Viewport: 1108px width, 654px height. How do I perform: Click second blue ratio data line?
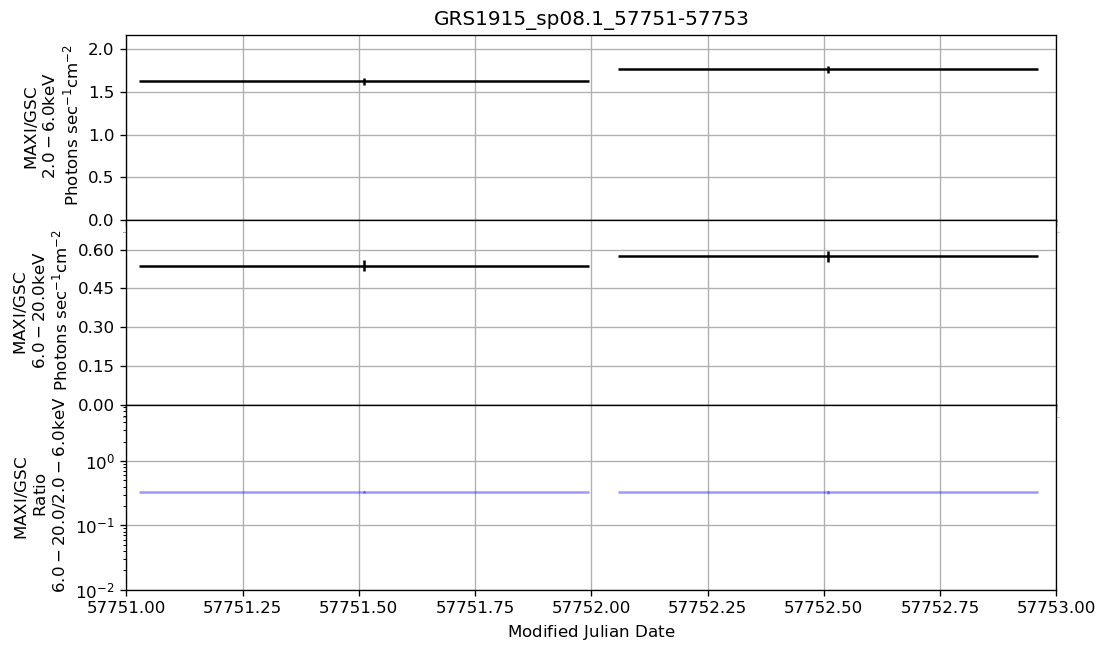click(x=828, y=492)
